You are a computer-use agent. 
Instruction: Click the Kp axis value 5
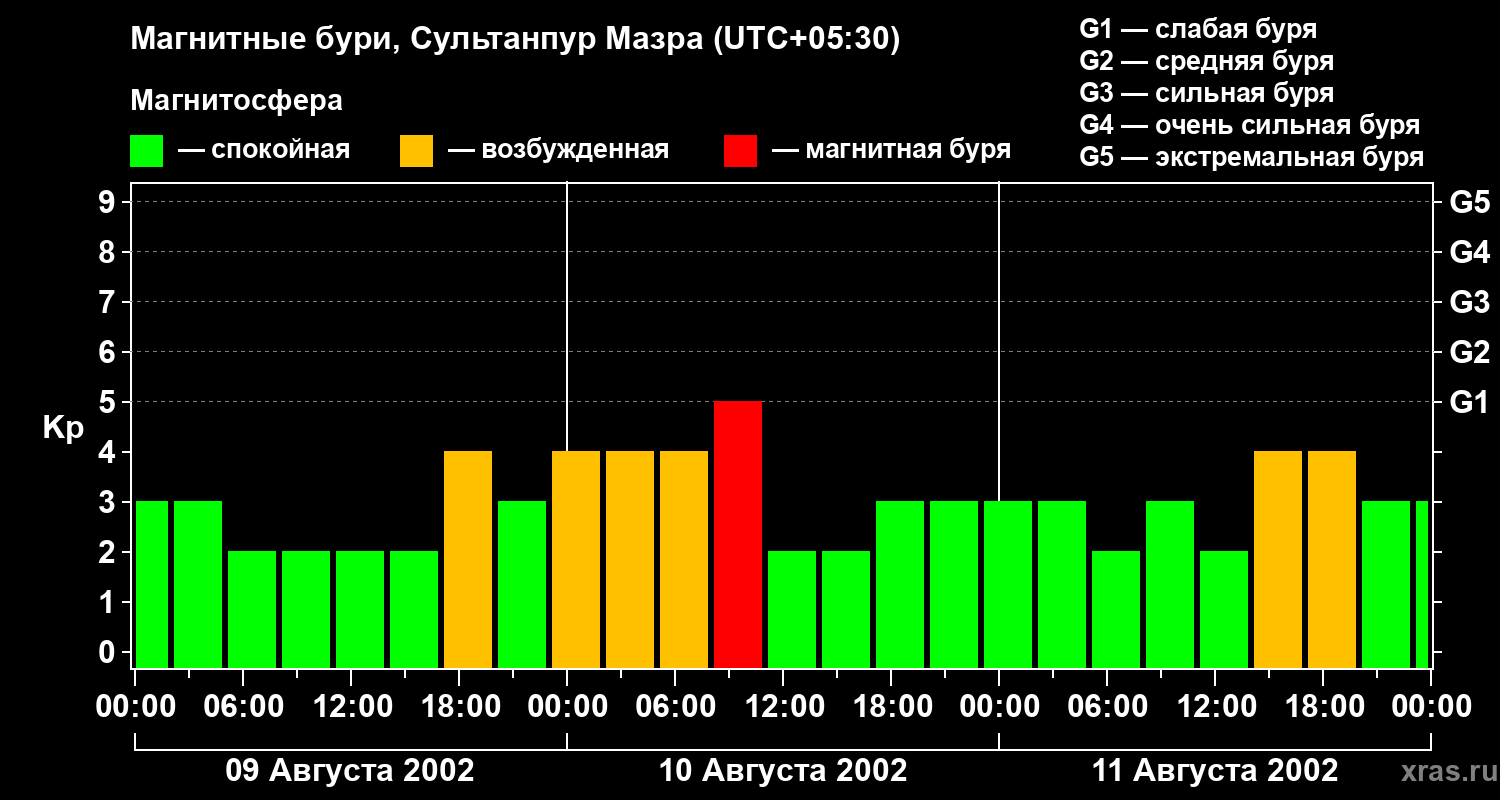pos(109,402)
